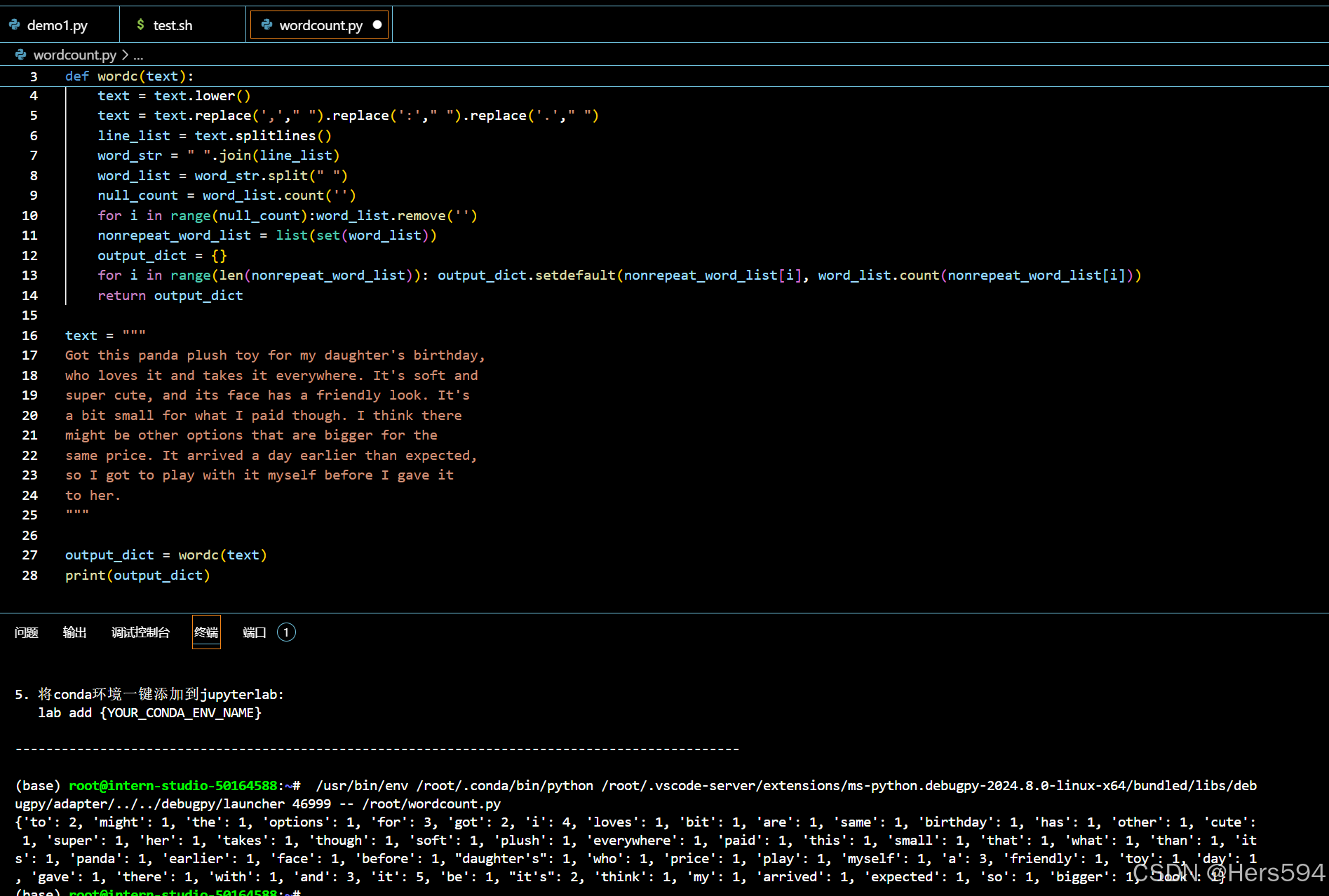The image size is (1329, 896).
Task: Select the 终端 terminal panel tab
Action: tap(206, 632)
